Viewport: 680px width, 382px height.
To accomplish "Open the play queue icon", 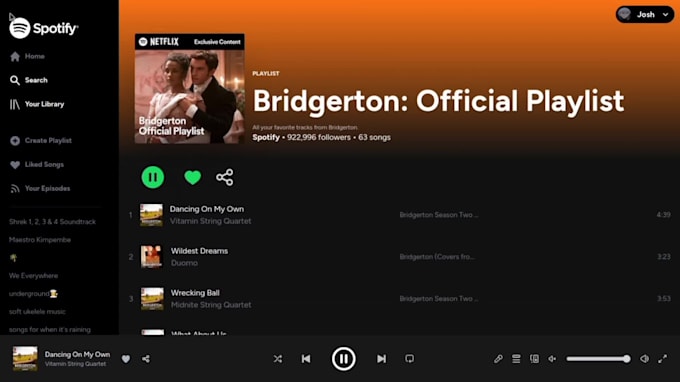I will tap(516, 359).
